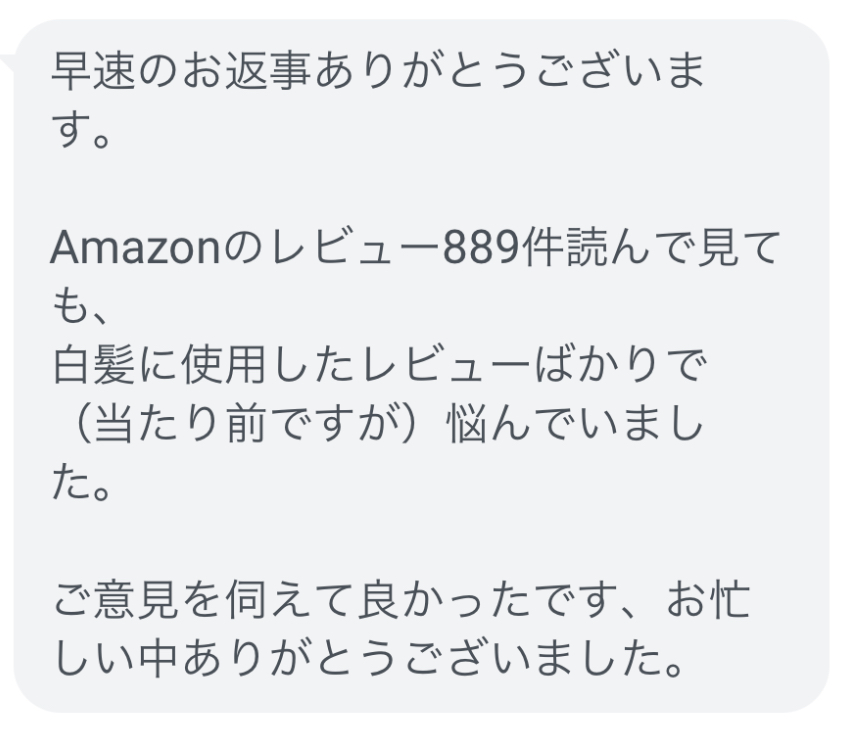
Task: Click the standalone も、 line
Action: 79,307
